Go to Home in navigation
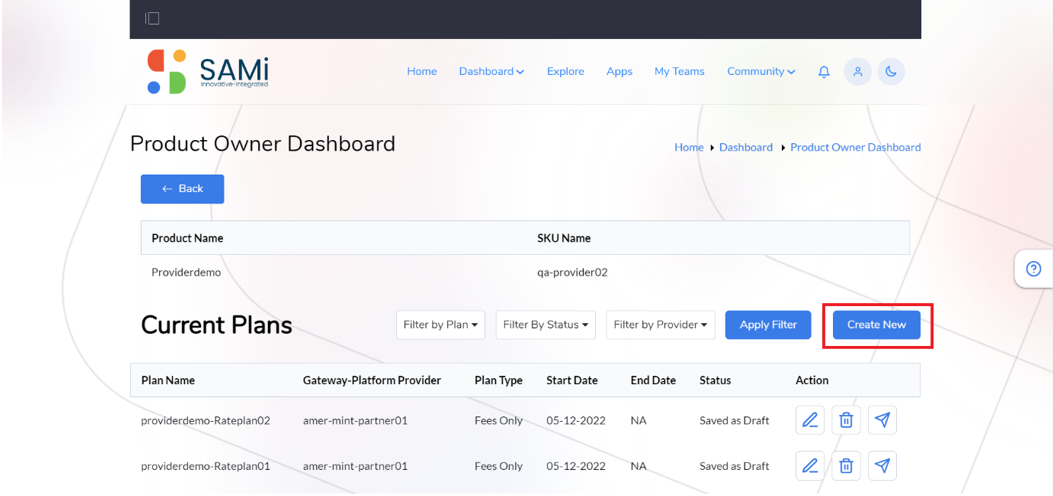This screenshot has height=496, width=1053. click(422, 71)
